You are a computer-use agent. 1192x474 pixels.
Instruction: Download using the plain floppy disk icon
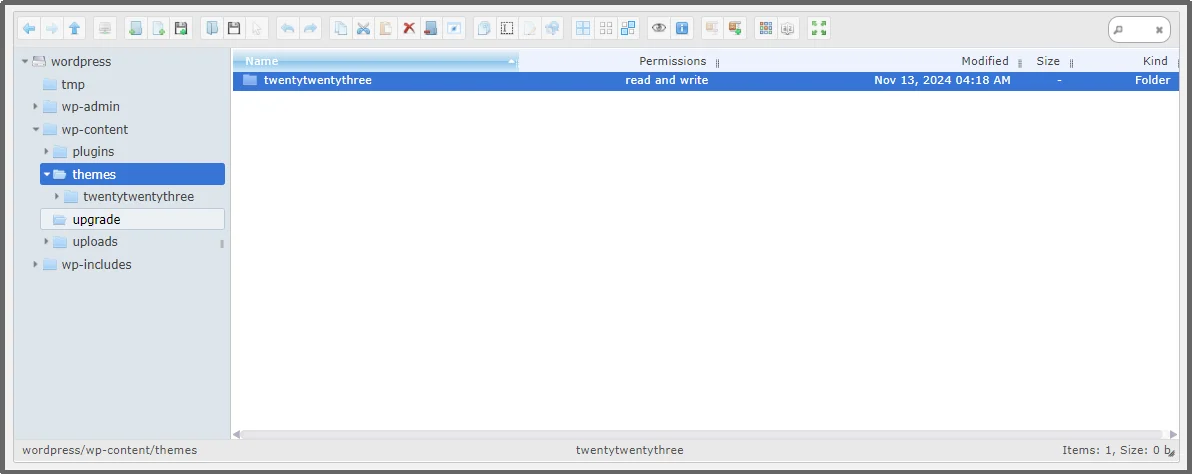[x=234, y=29]
